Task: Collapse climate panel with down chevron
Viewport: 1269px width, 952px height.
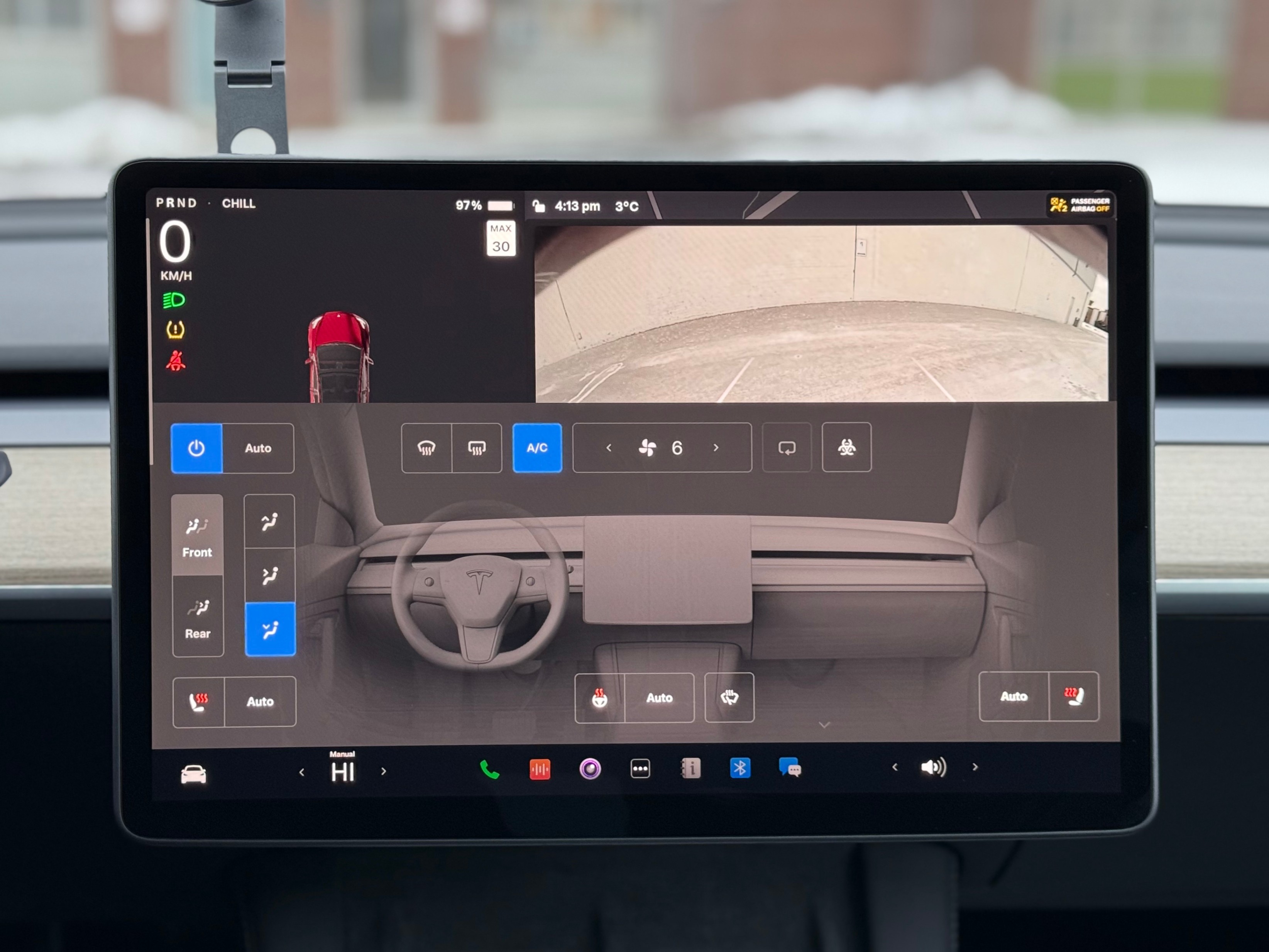Action: [x=824, y=725]
